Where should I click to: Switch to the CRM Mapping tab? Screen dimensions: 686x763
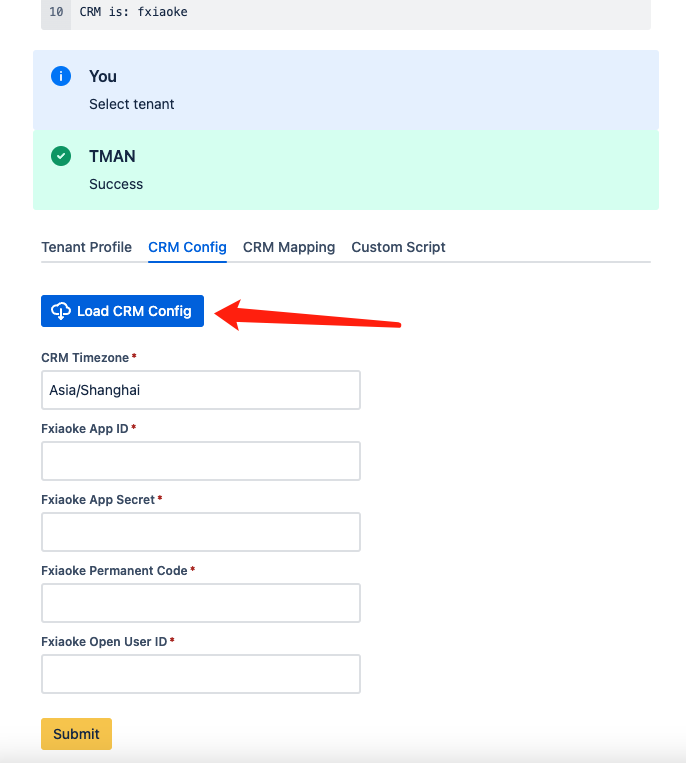click(x=289, y=247)
